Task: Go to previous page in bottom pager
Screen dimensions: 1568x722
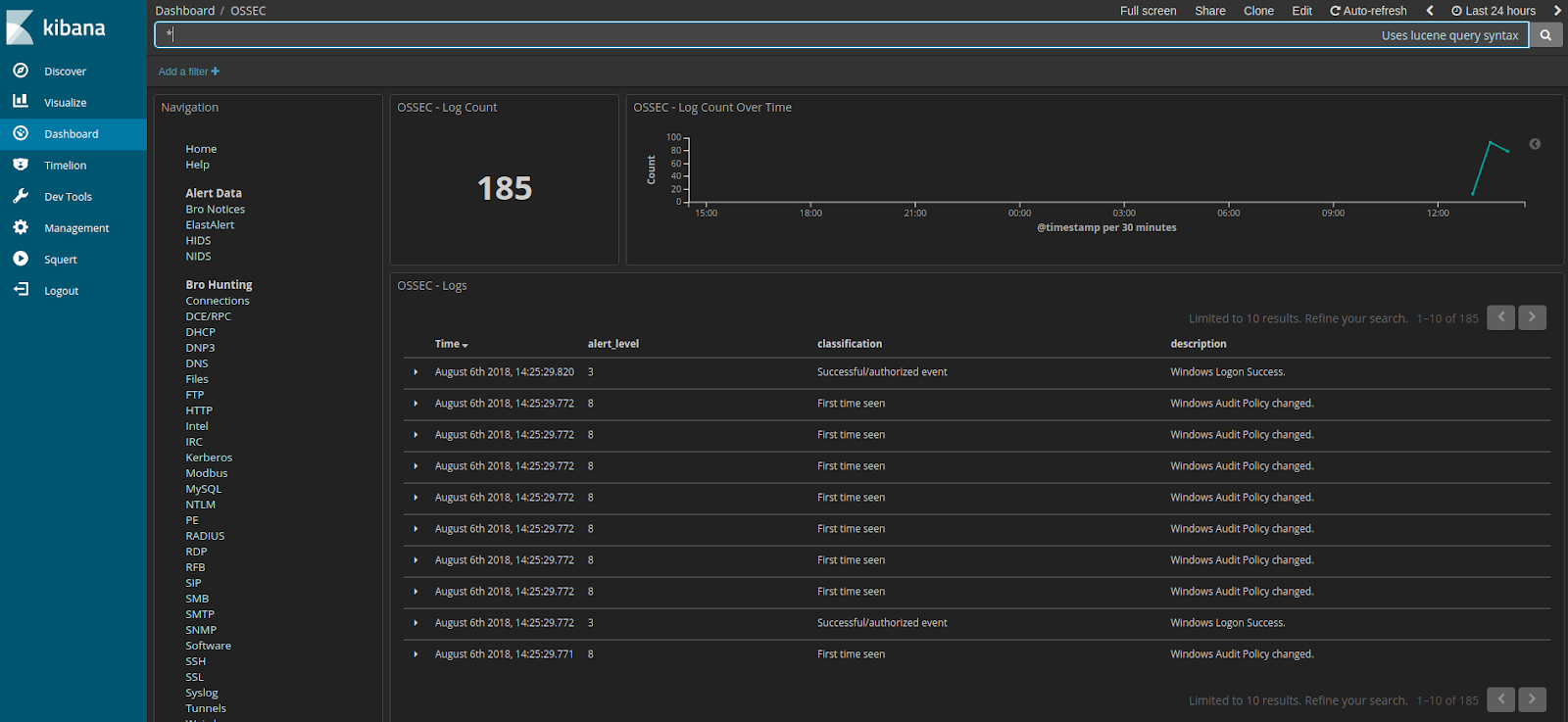Action: [x=1500, y=699]
